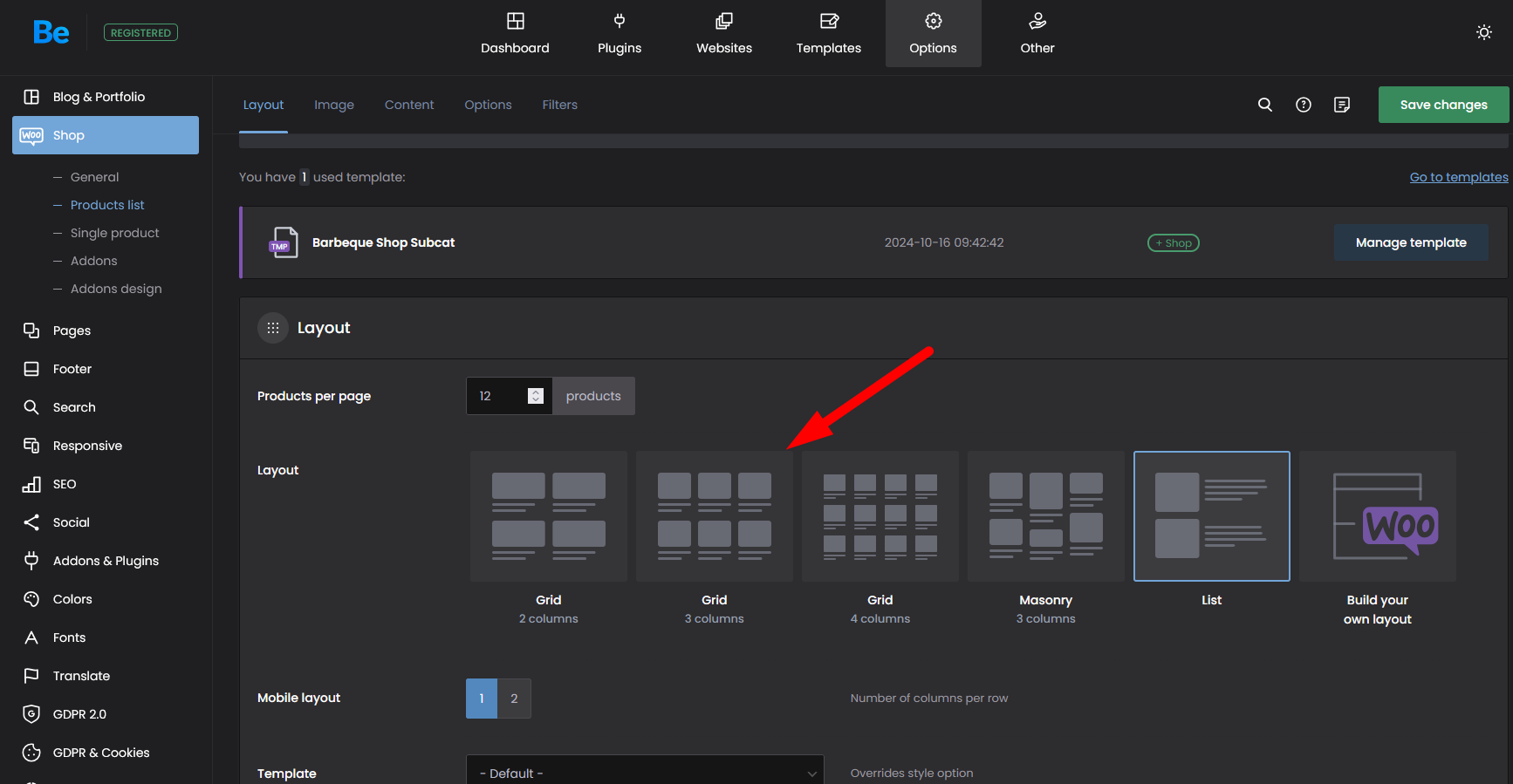The width and height of the screenshot is (1513, 784).
Task: Set mobile layout to 2 columns
Action: tap(514, 699)
